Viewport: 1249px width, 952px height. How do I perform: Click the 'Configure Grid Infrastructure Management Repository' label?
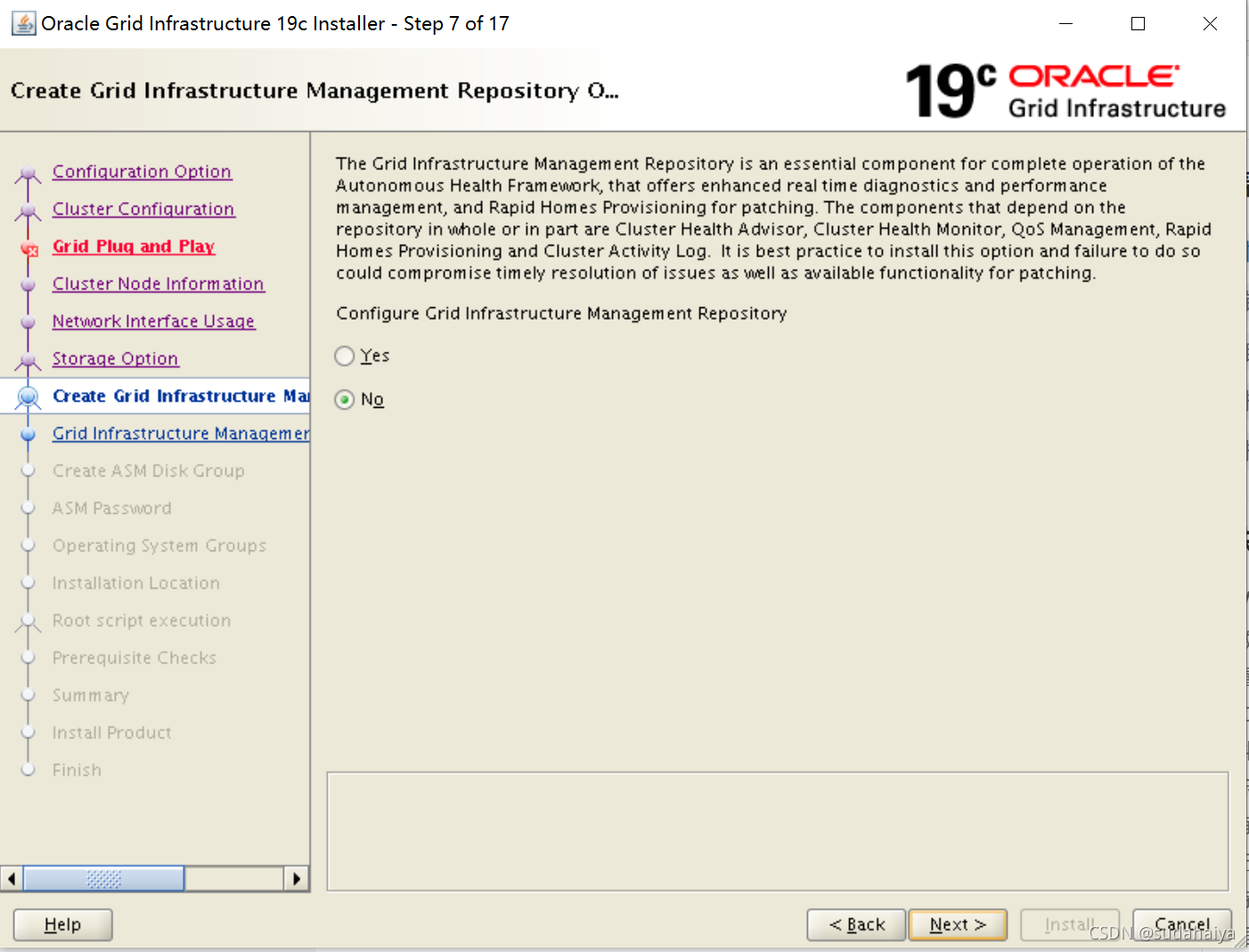(561, 313)
